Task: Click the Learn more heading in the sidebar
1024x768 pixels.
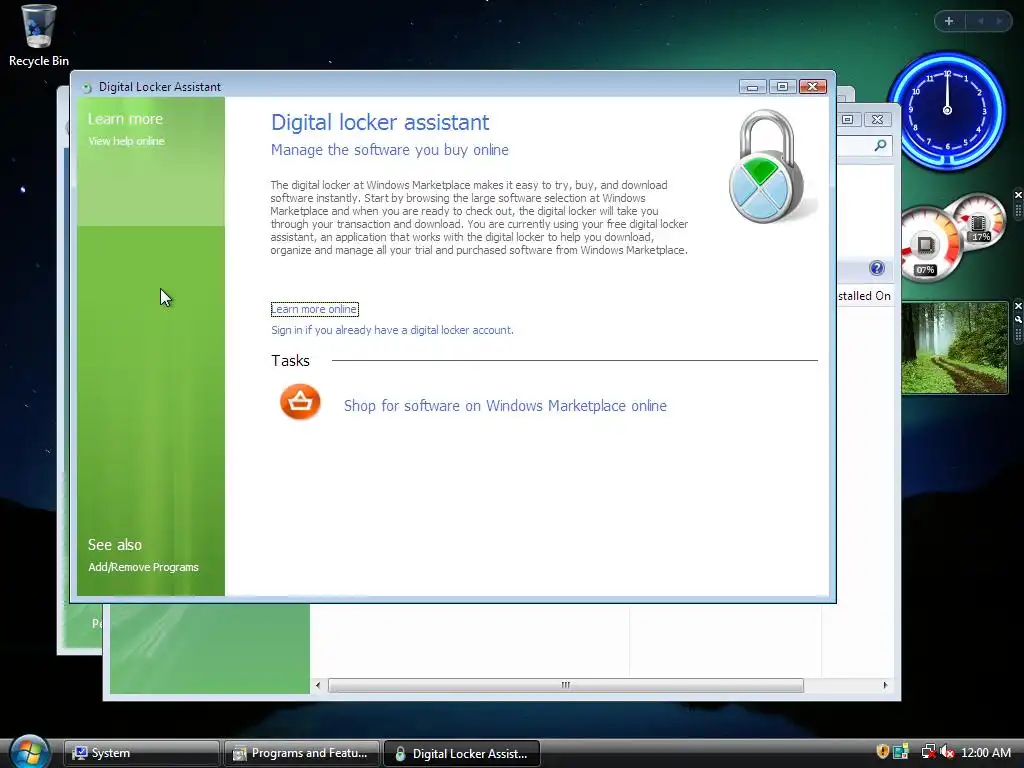Action: 125,119
